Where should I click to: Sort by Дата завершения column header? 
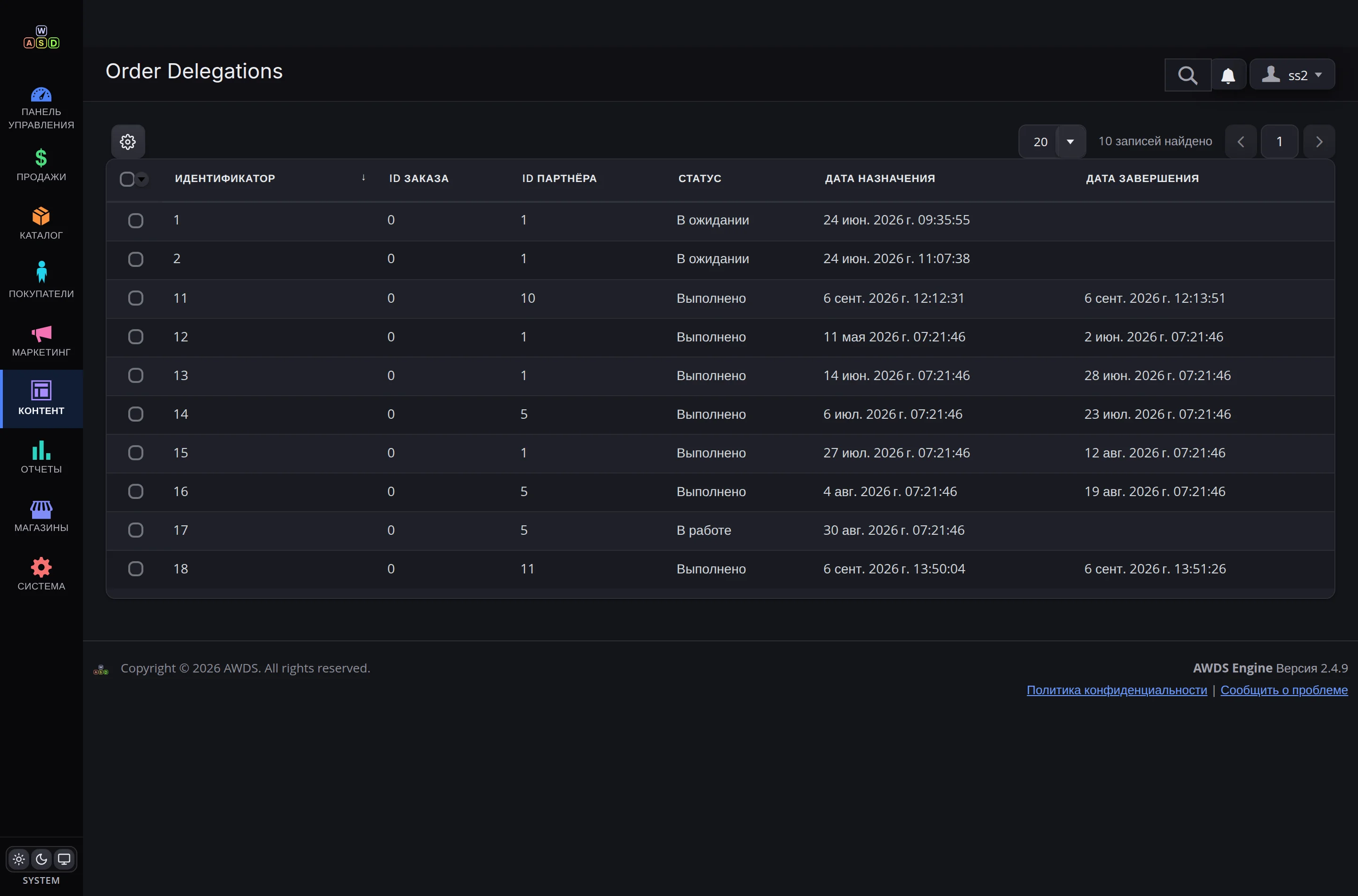(1142, 178)
